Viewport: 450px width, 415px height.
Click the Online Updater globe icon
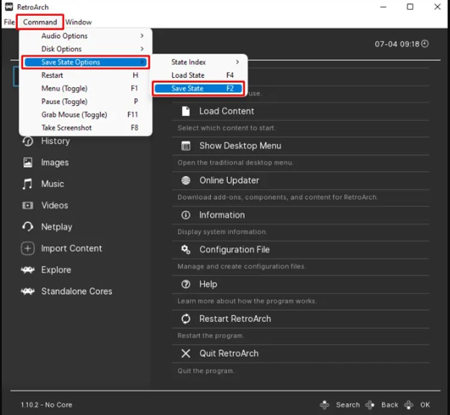pos(186,180)
